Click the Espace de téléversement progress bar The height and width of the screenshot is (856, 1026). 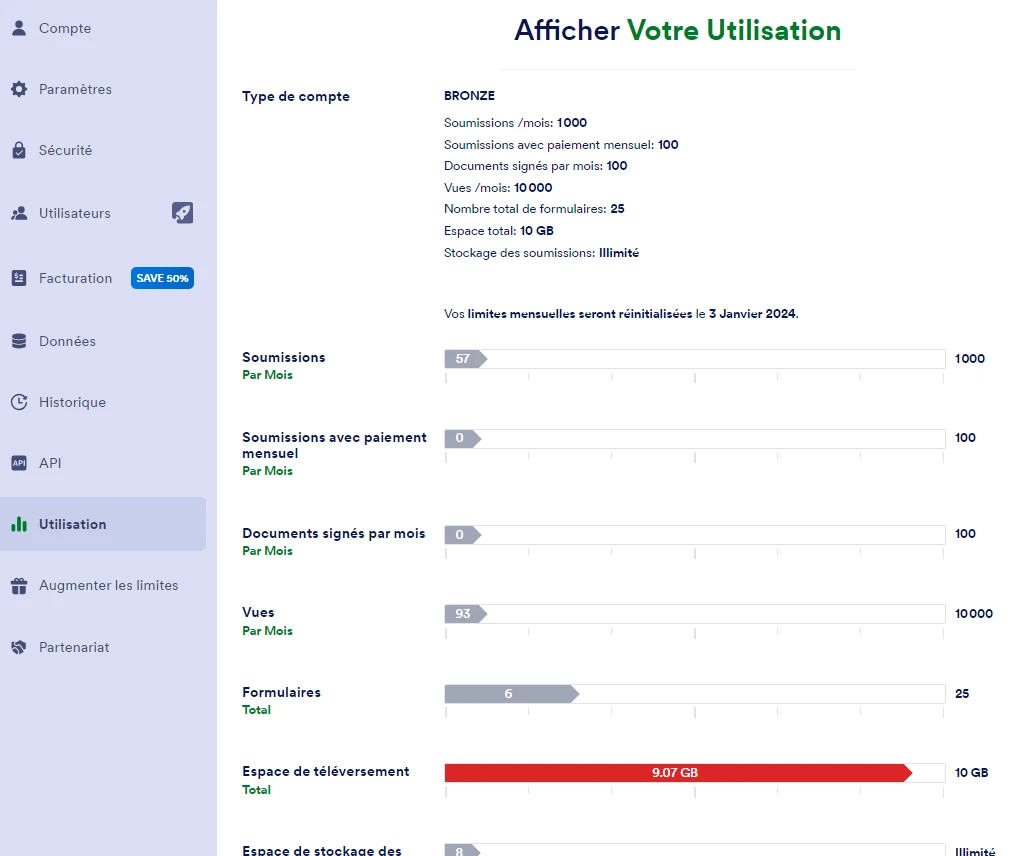tap(694, 772)
